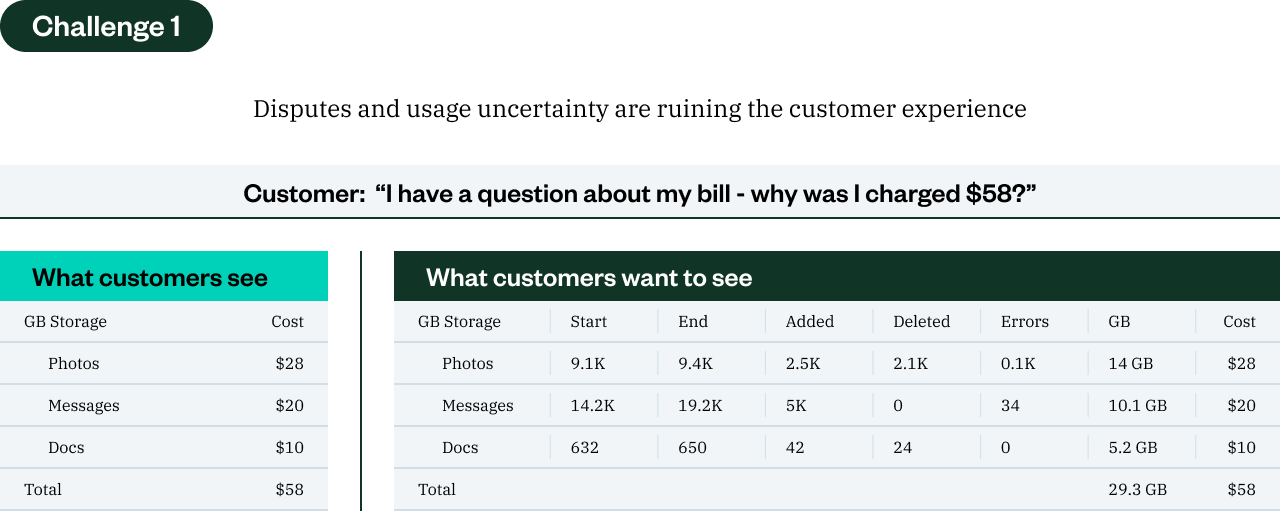
Task: Click the Photos label in the detailed table
Action: 468,364
